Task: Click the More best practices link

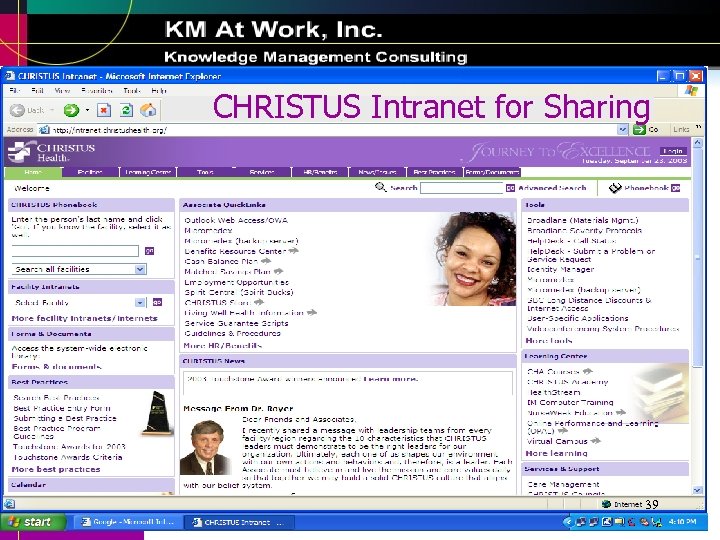Action: coord(56,469)
